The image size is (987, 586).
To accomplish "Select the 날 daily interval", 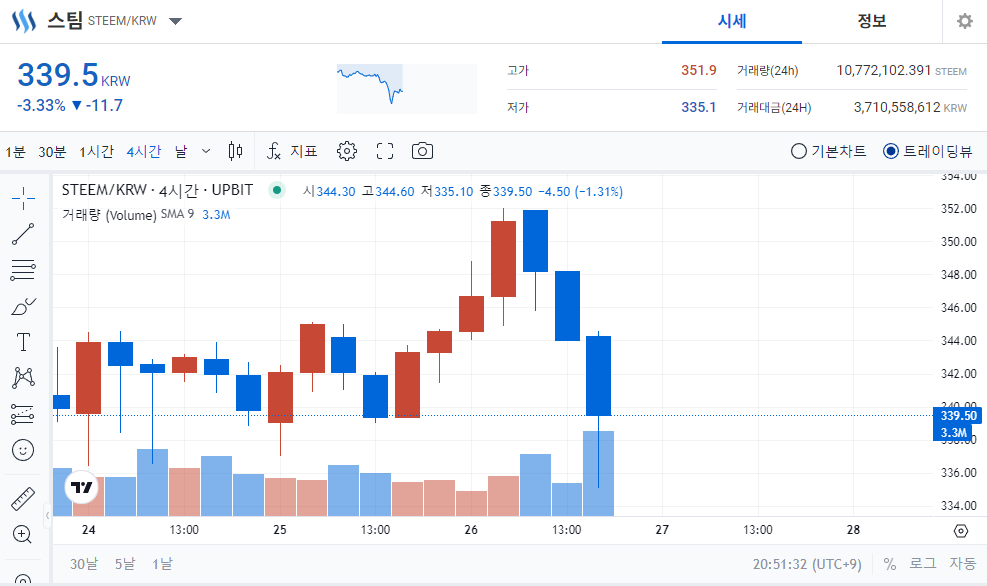I will (181, 152).
